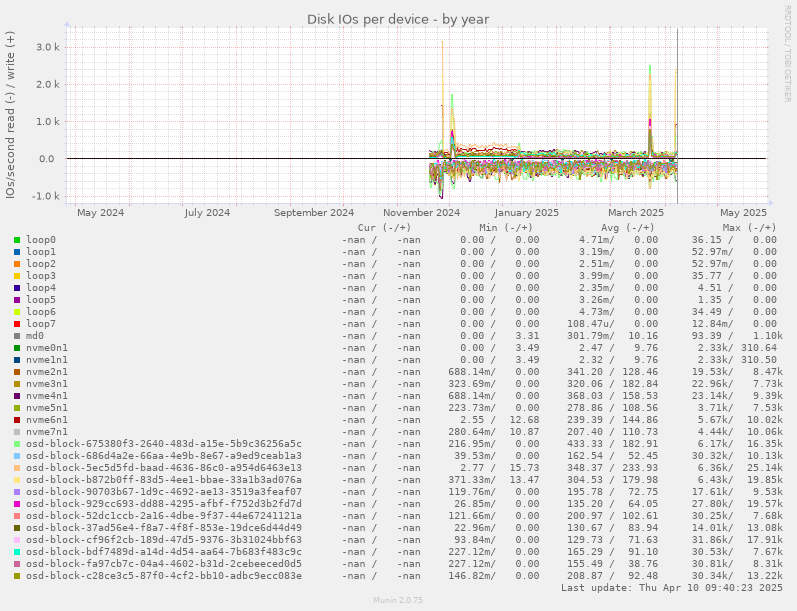Click legend entry osd-block-cf96f2cb-189d-47d5-9376-3b31024bbf63
Viewport: 797px width, 611px height.
point(164,540)
